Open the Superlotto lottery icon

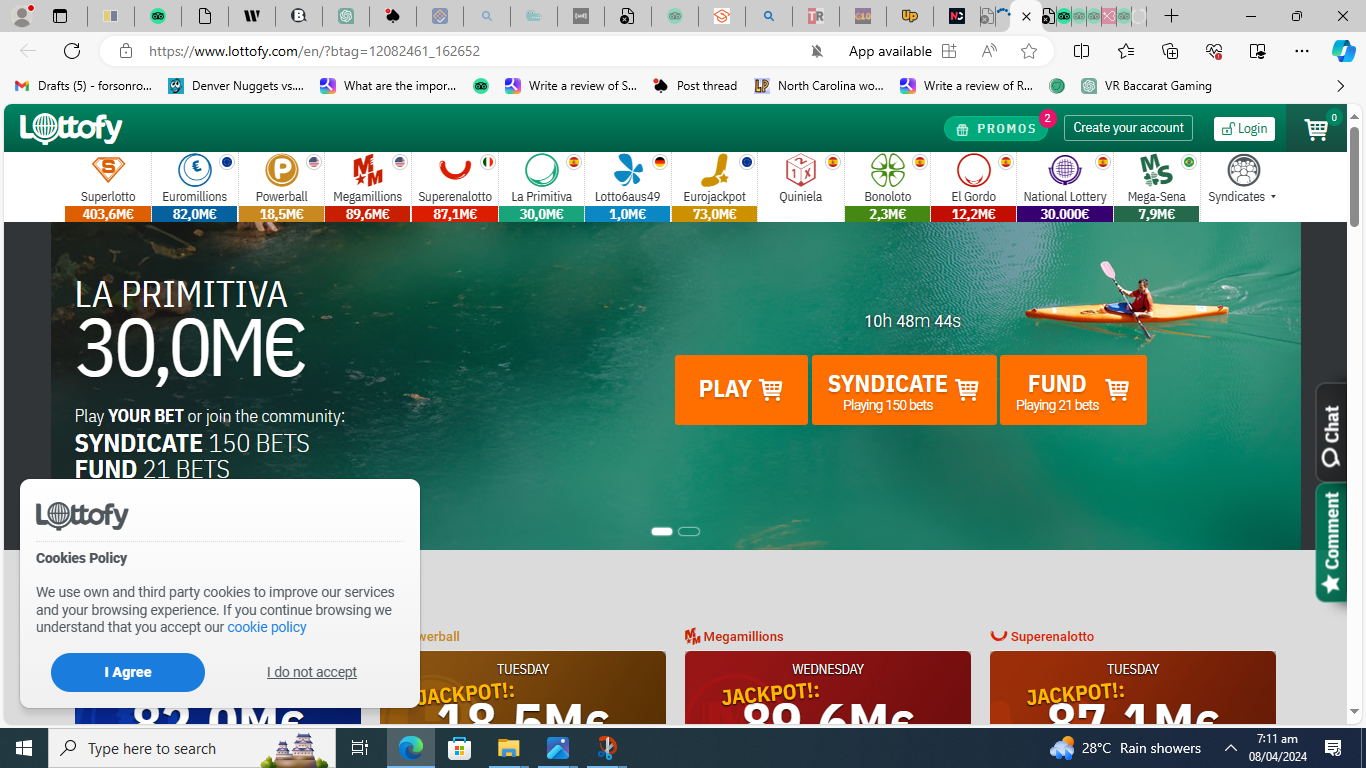[108, 170]
